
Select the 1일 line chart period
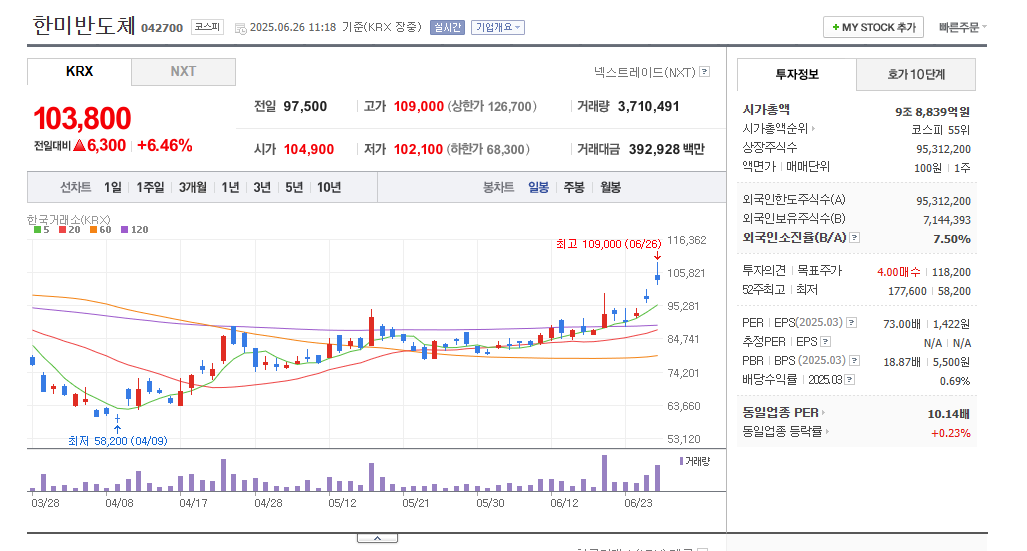(x=113, y=187)
